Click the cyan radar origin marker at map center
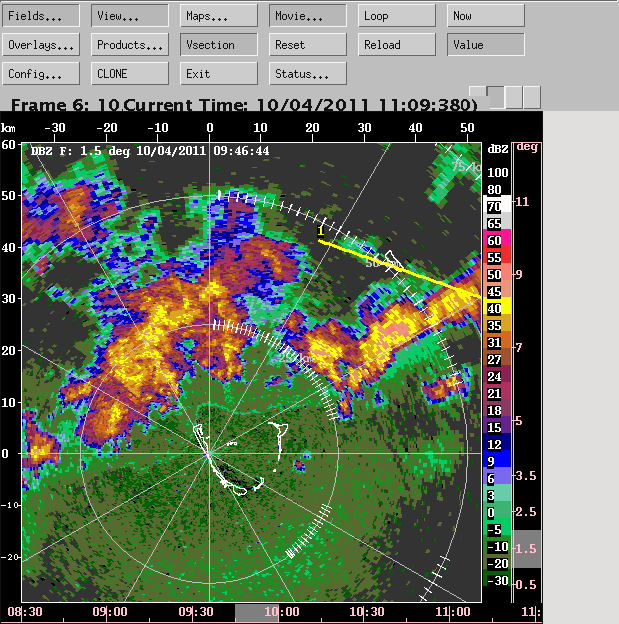Viewport: 619px width, 624px height. [209, 453]
